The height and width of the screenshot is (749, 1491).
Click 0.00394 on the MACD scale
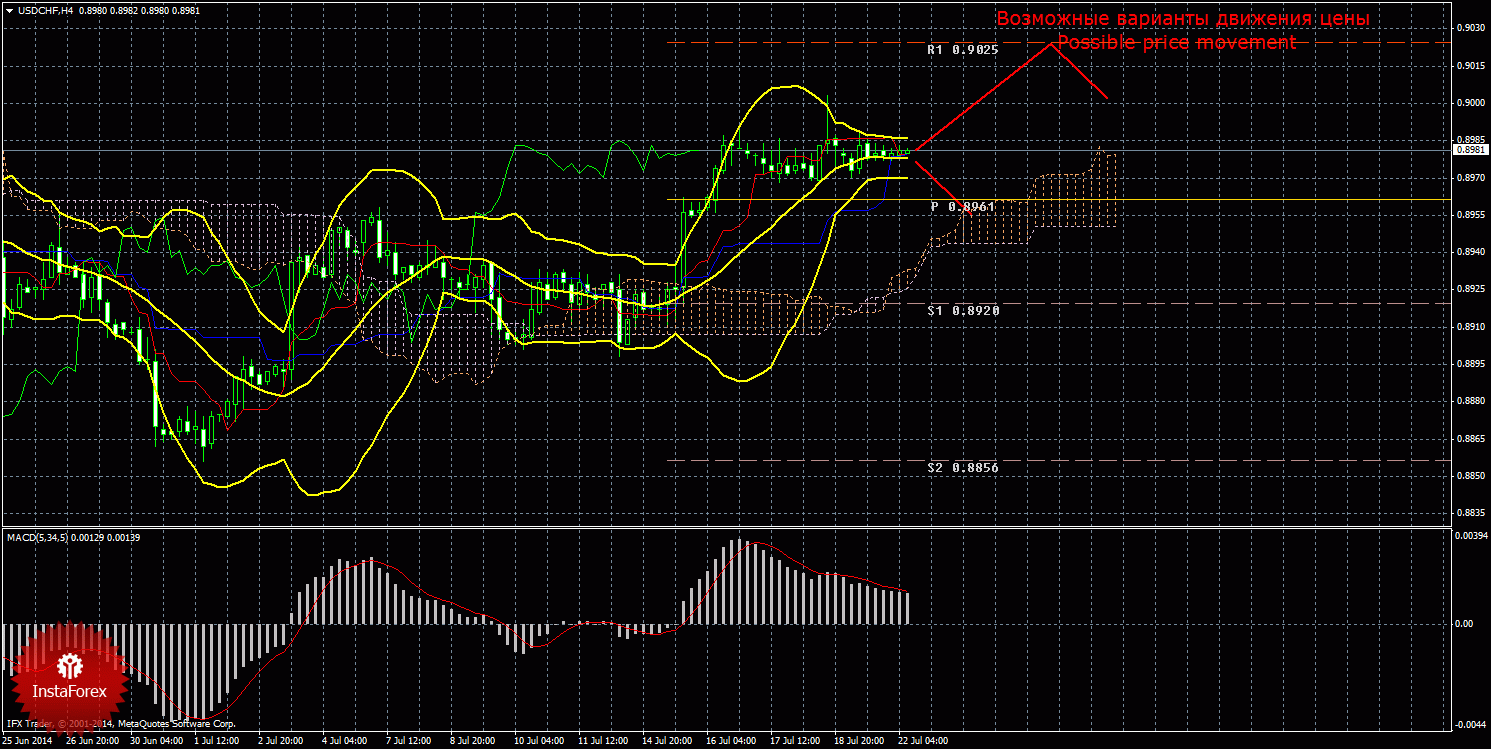(1471, 537)
